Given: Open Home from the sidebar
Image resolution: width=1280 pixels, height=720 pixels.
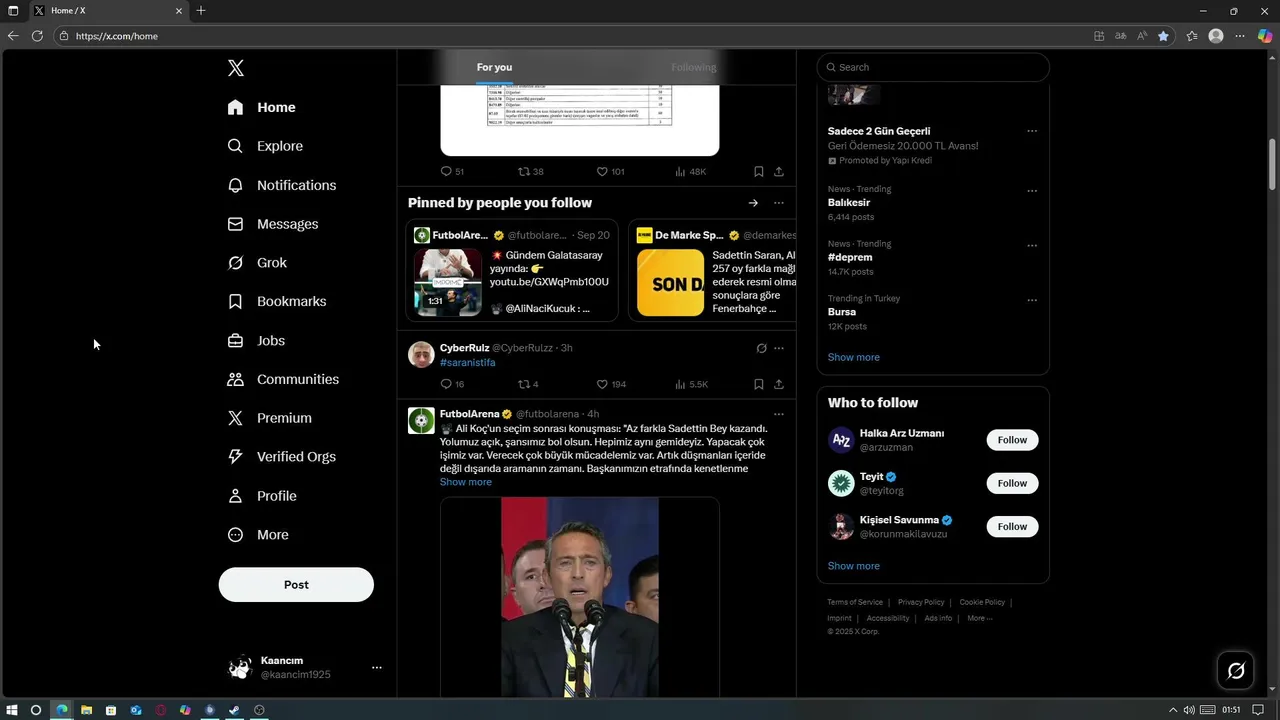Looking at the screenshot, I should (x=262, y=107).
